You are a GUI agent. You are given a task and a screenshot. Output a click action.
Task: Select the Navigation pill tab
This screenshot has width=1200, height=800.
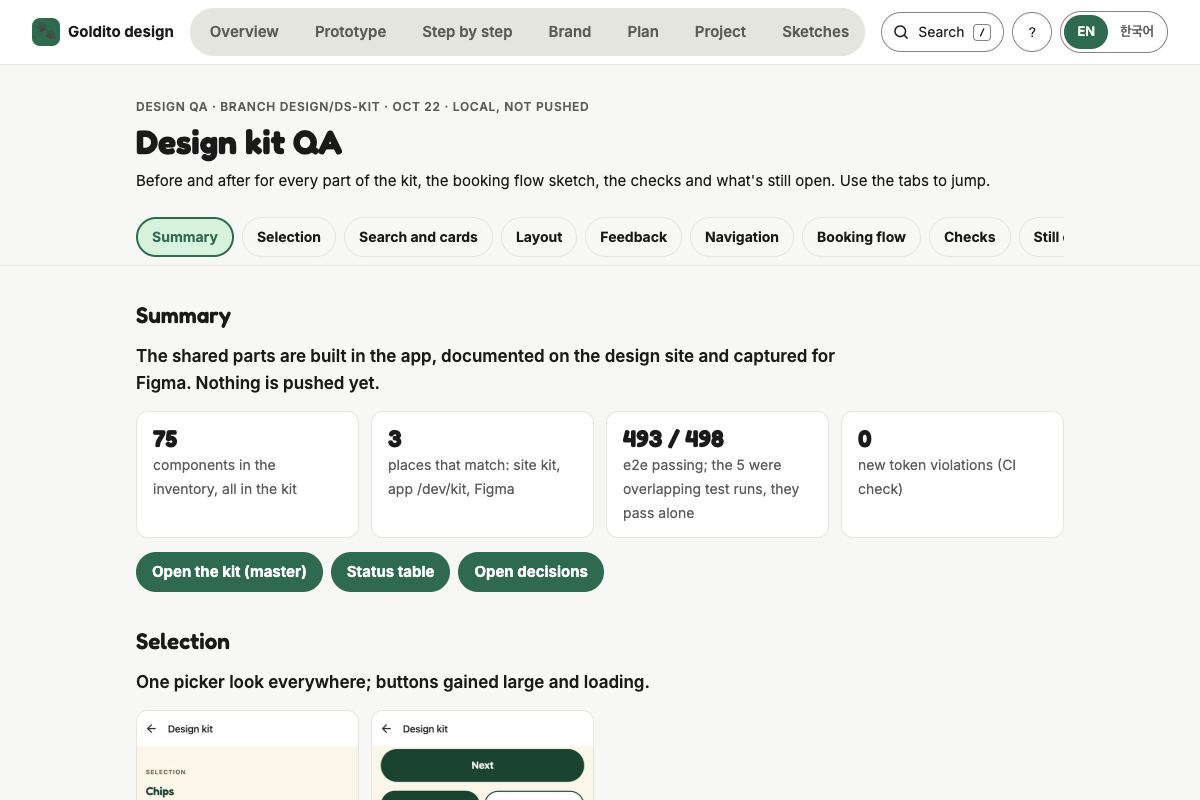click(x=742, y=237)
